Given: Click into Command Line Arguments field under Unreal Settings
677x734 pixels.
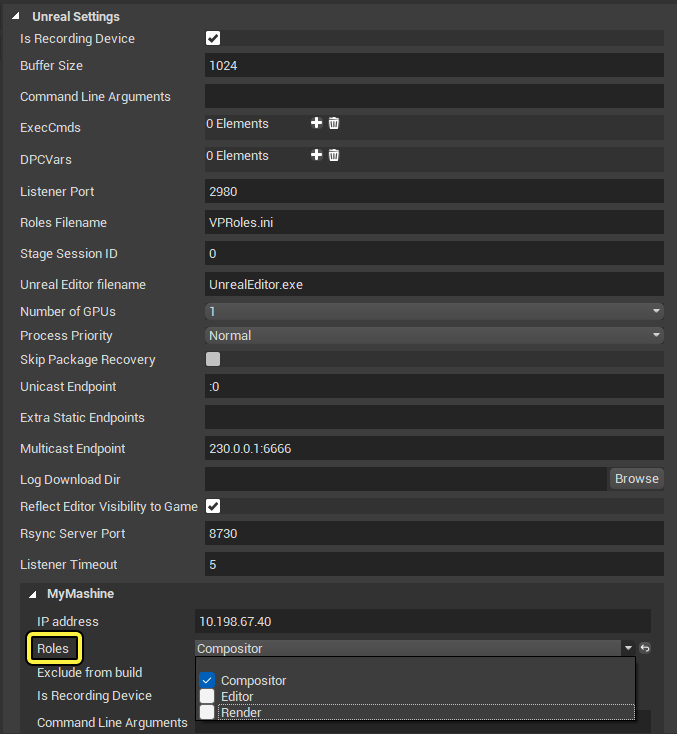Looking at the screenshot, I should [434, 96].
